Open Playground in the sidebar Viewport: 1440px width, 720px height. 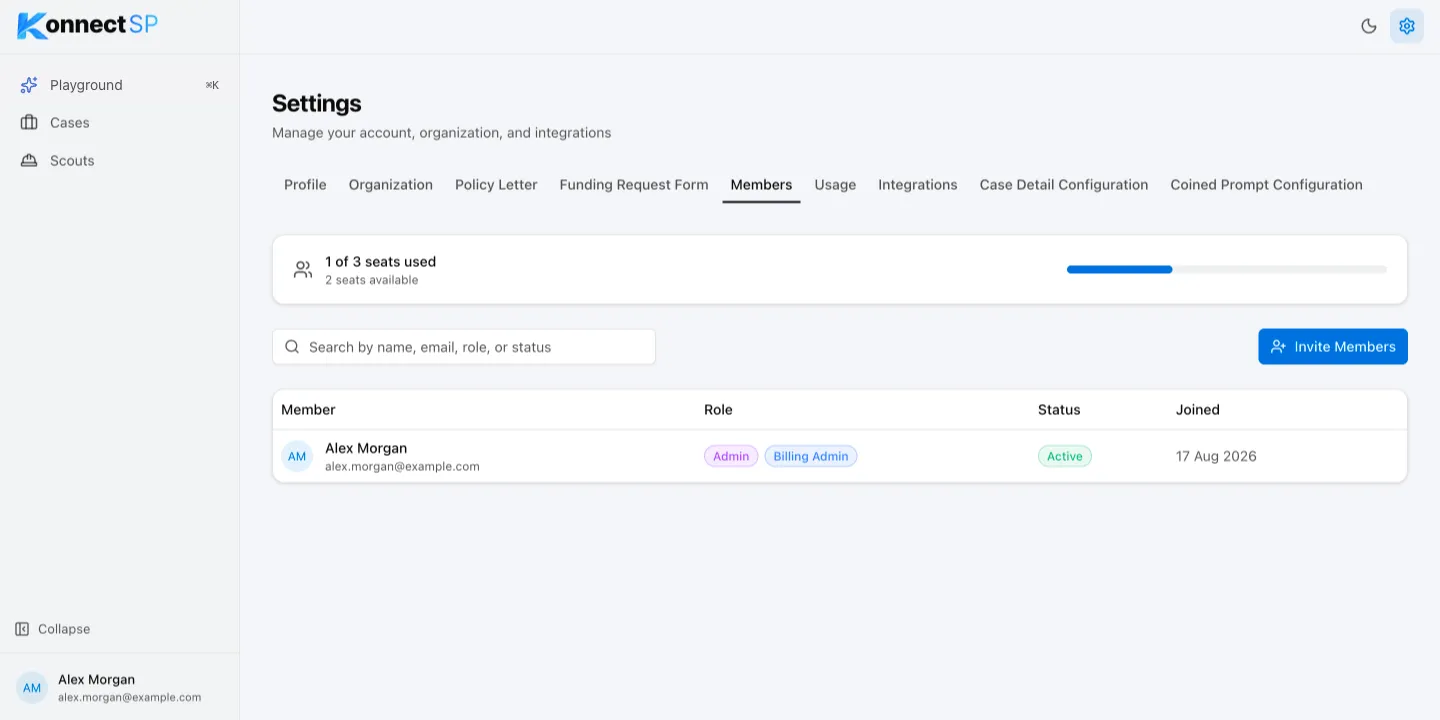[120, 85]
